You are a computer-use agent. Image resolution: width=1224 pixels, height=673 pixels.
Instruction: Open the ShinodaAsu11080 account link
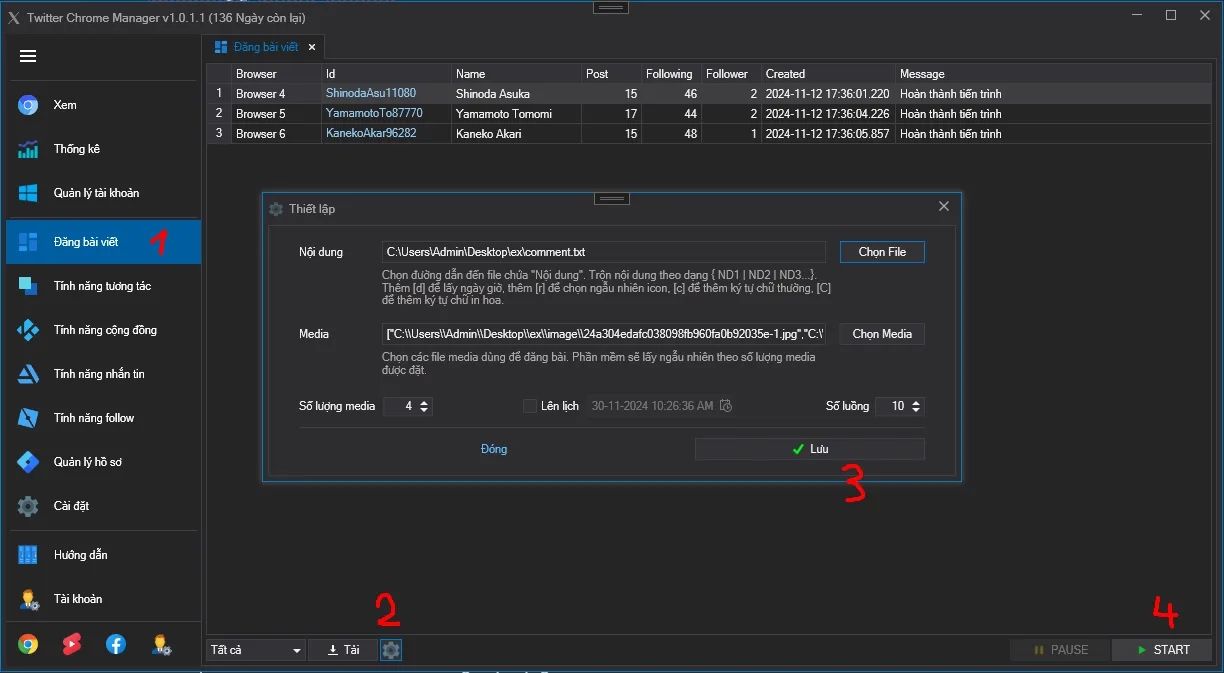371,93
